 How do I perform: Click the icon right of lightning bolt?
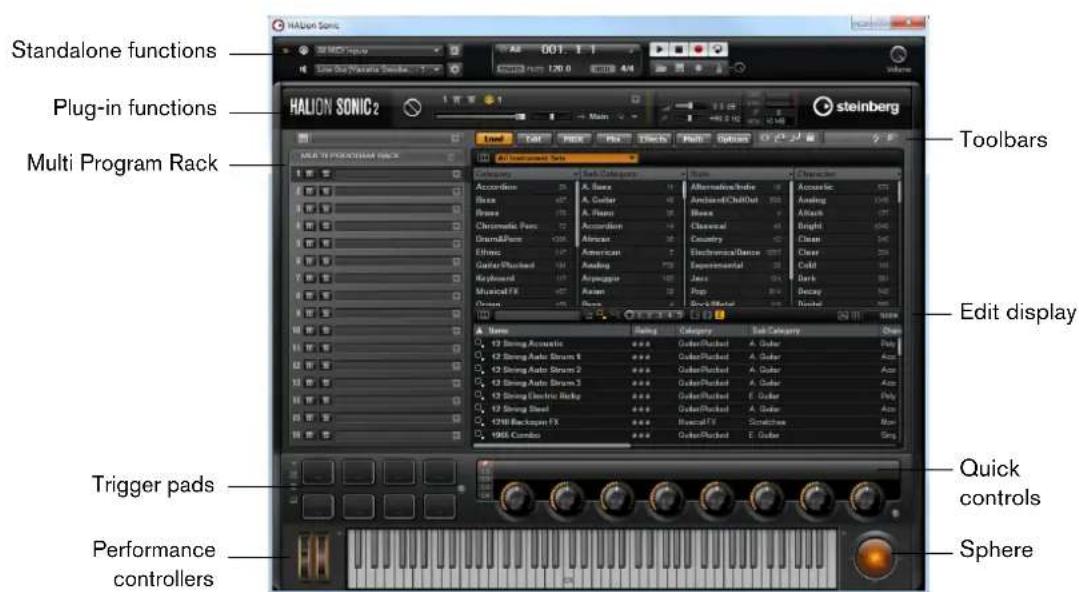coord(890,138)
